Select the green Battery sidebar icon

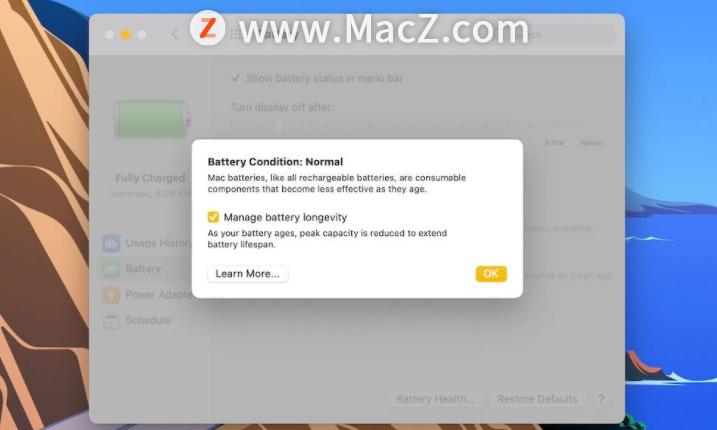point(111,269)
